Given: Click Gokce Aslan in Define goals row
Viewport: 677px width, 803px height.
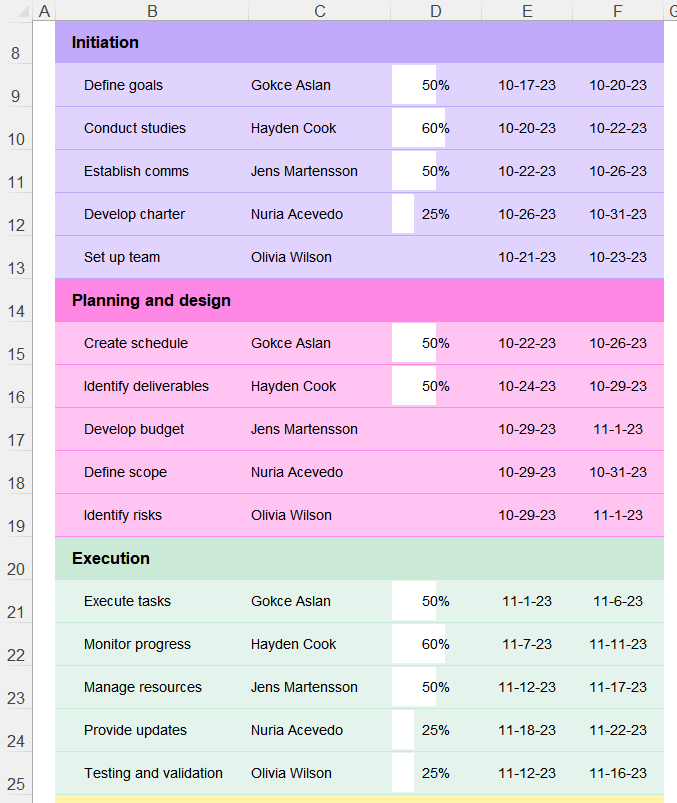Looking at the screenshot, I should [290, 85].
